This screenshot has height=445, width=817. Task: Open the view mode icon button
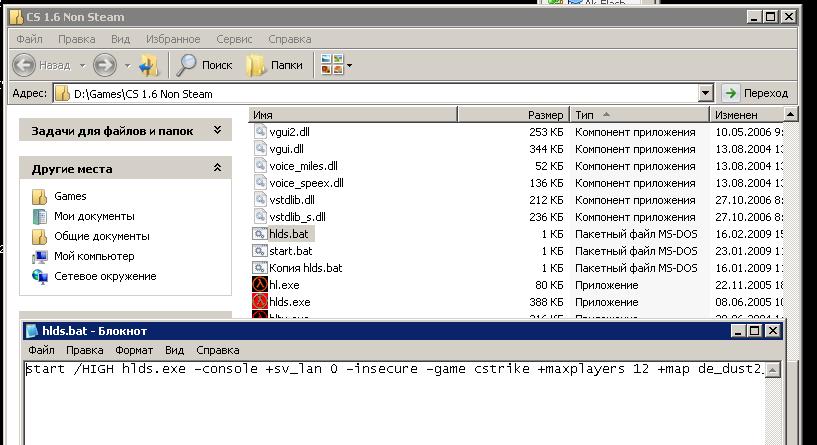[x=332, y=65]
